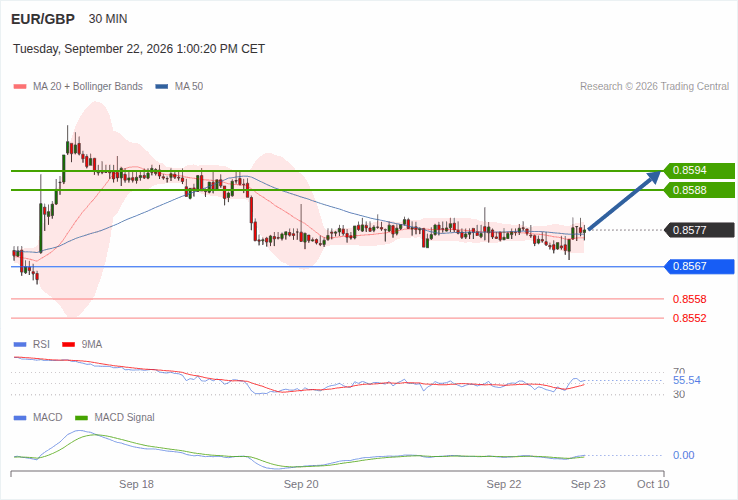Click the MACD 0.00 value label
The image size is (738, 500).
pyautogui.click(x=684, y=455)
